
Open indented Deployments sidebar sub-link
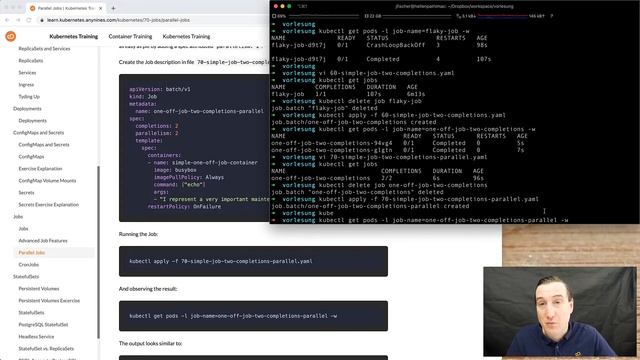(x=33, y=120)
